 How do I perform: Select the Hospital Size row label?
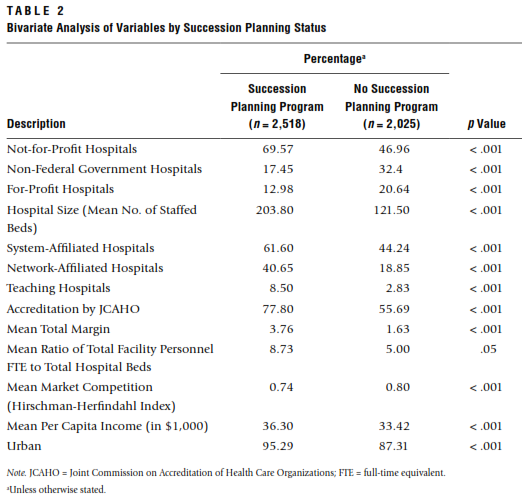102,219
